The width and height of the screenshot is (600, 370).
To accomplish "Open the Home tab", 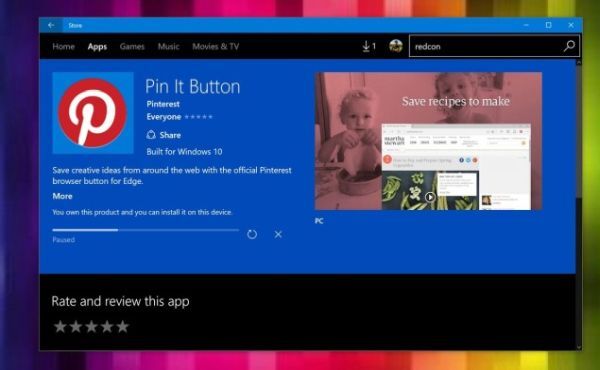I will tap(64, 47).
